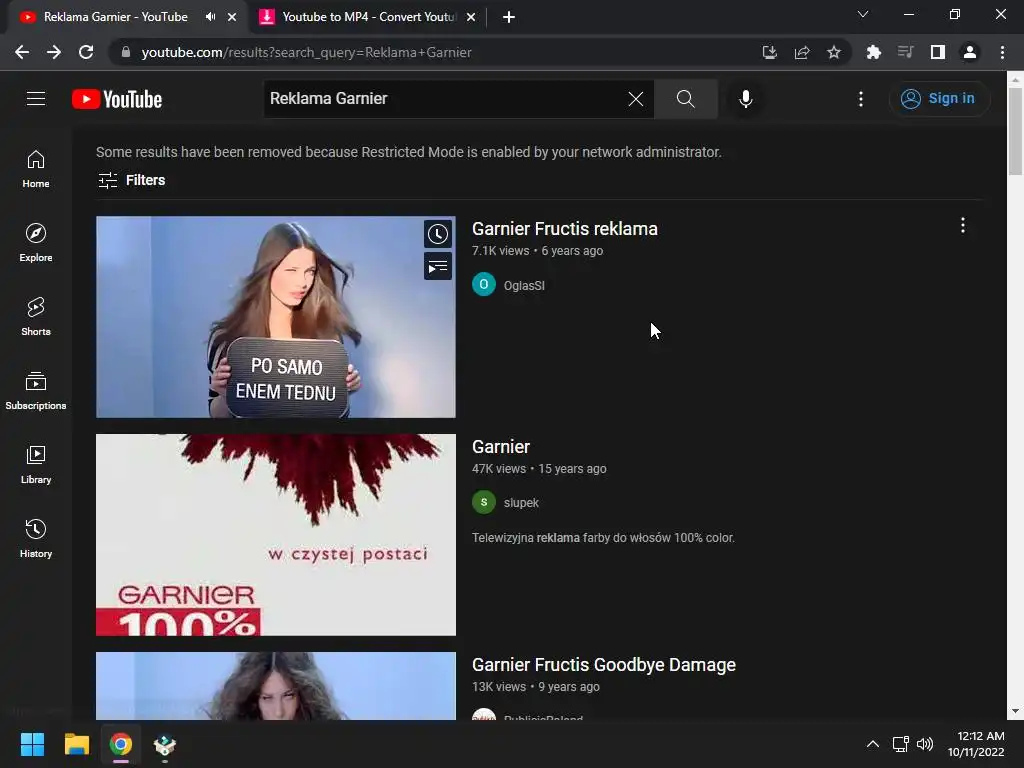Open the network icon in tray
This screenshot has width=1024, height=768.
901,744
